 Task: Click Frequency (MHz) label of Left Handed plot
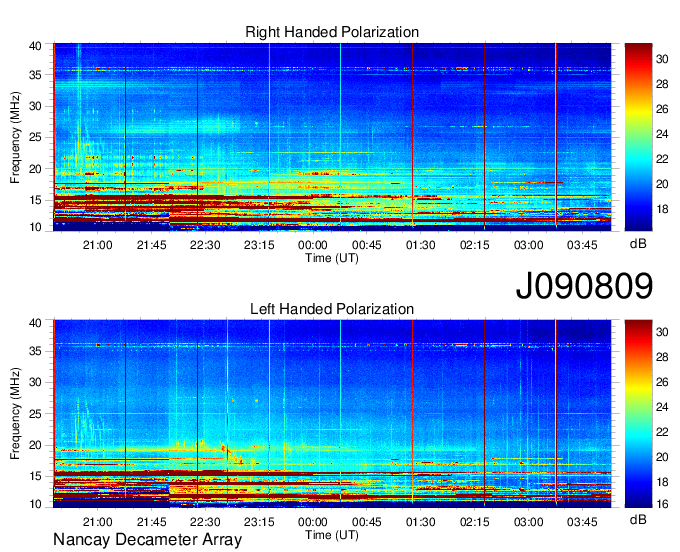(x=15, y=414)
